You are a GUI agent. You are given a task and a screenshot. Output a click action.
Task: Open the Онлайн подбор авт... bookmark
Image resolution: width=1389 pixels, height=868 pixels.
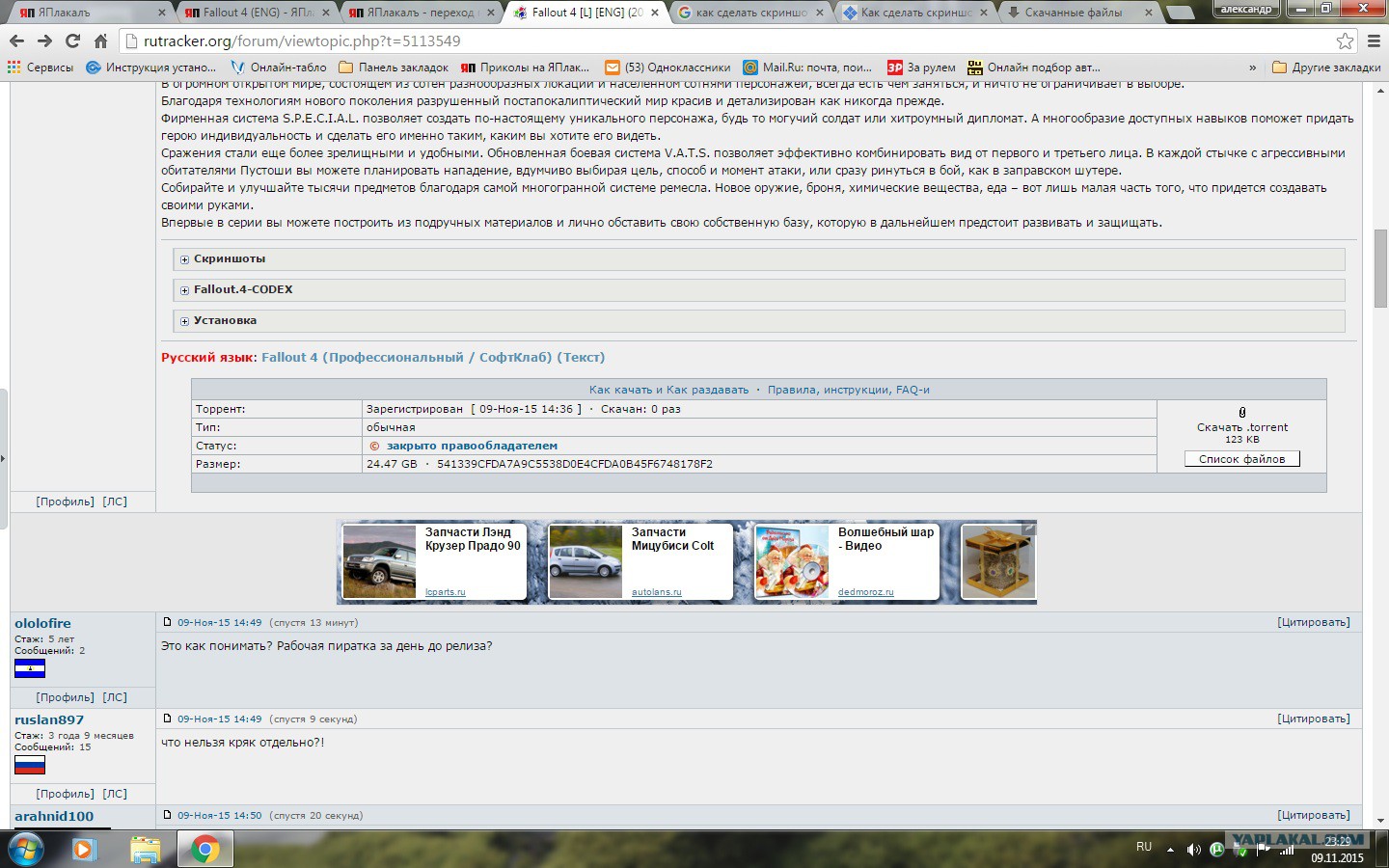(x=1033, y=68)
